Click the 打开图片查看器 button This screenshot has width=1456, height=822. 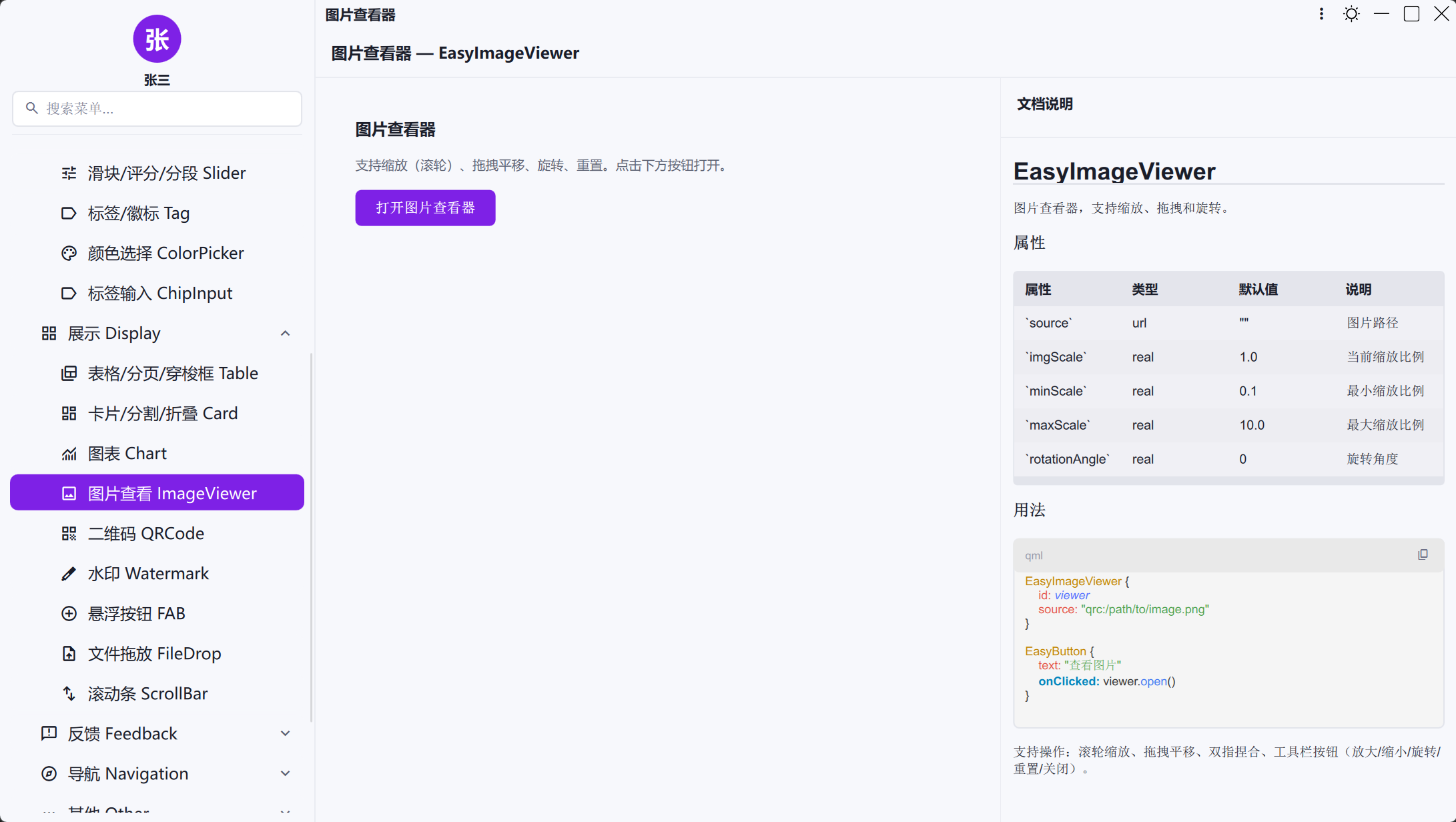tap(425, 208)
